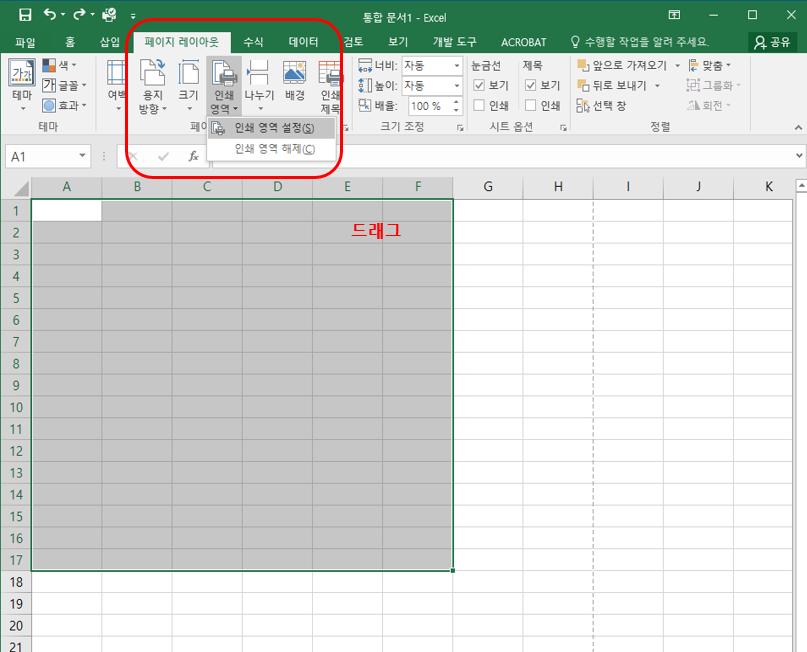
Task: Switch to the ACROBAT tab
Action: click(523, 42)
